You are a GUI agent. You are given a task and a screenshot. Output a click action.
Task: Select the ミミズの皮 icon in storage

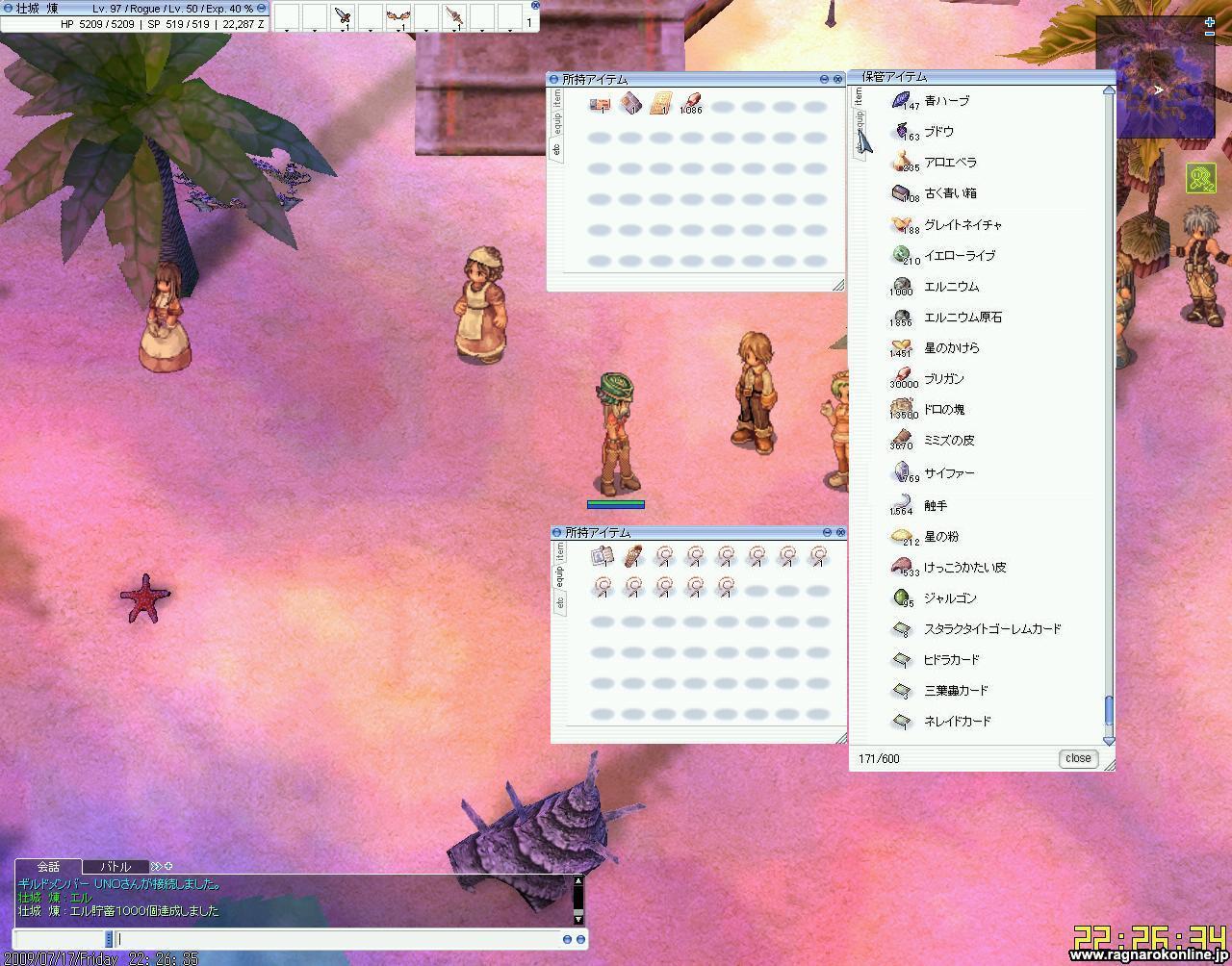coord(903,440)
